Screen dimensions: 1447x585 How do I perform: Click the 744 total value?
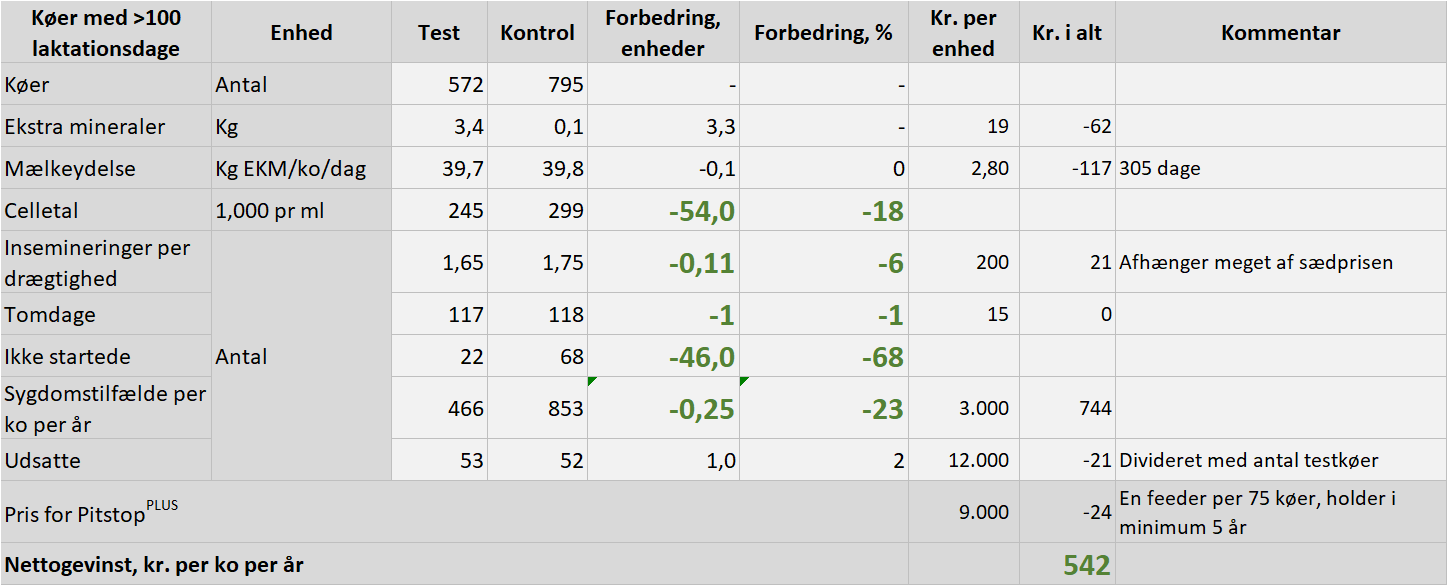click(1093, 409)
